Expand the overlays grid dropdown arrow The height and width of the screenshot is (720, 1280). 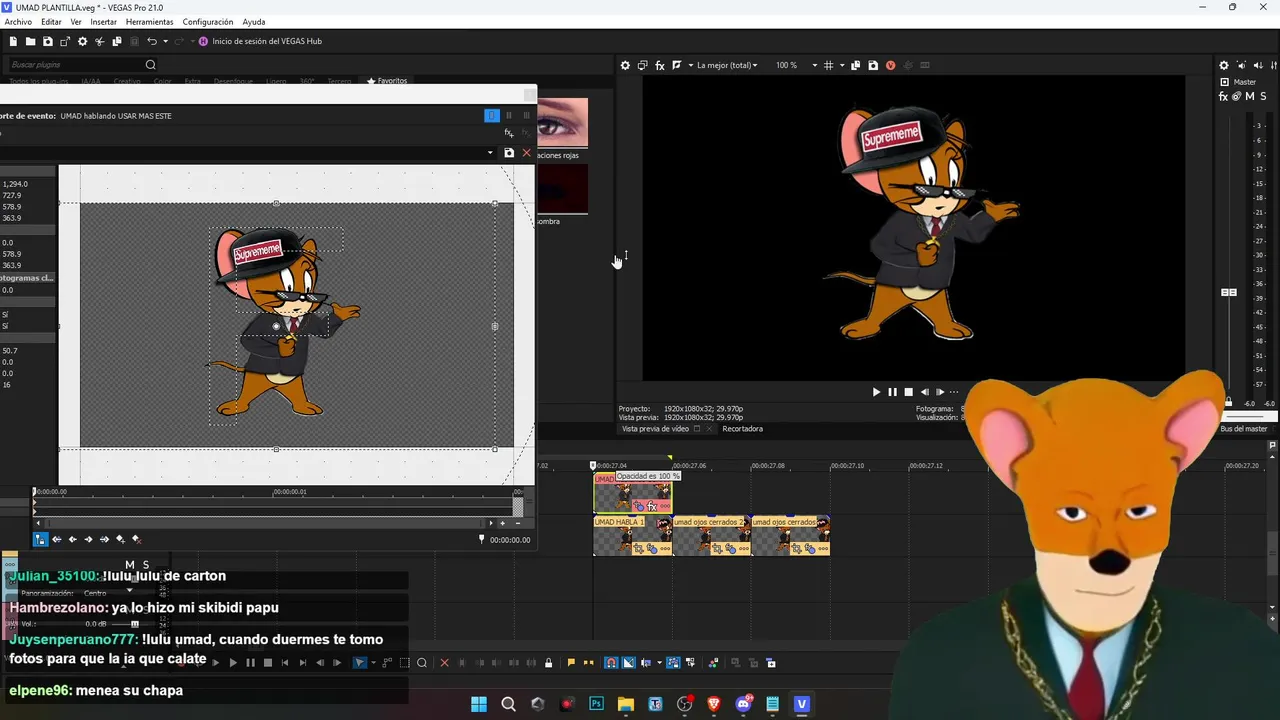842,65
